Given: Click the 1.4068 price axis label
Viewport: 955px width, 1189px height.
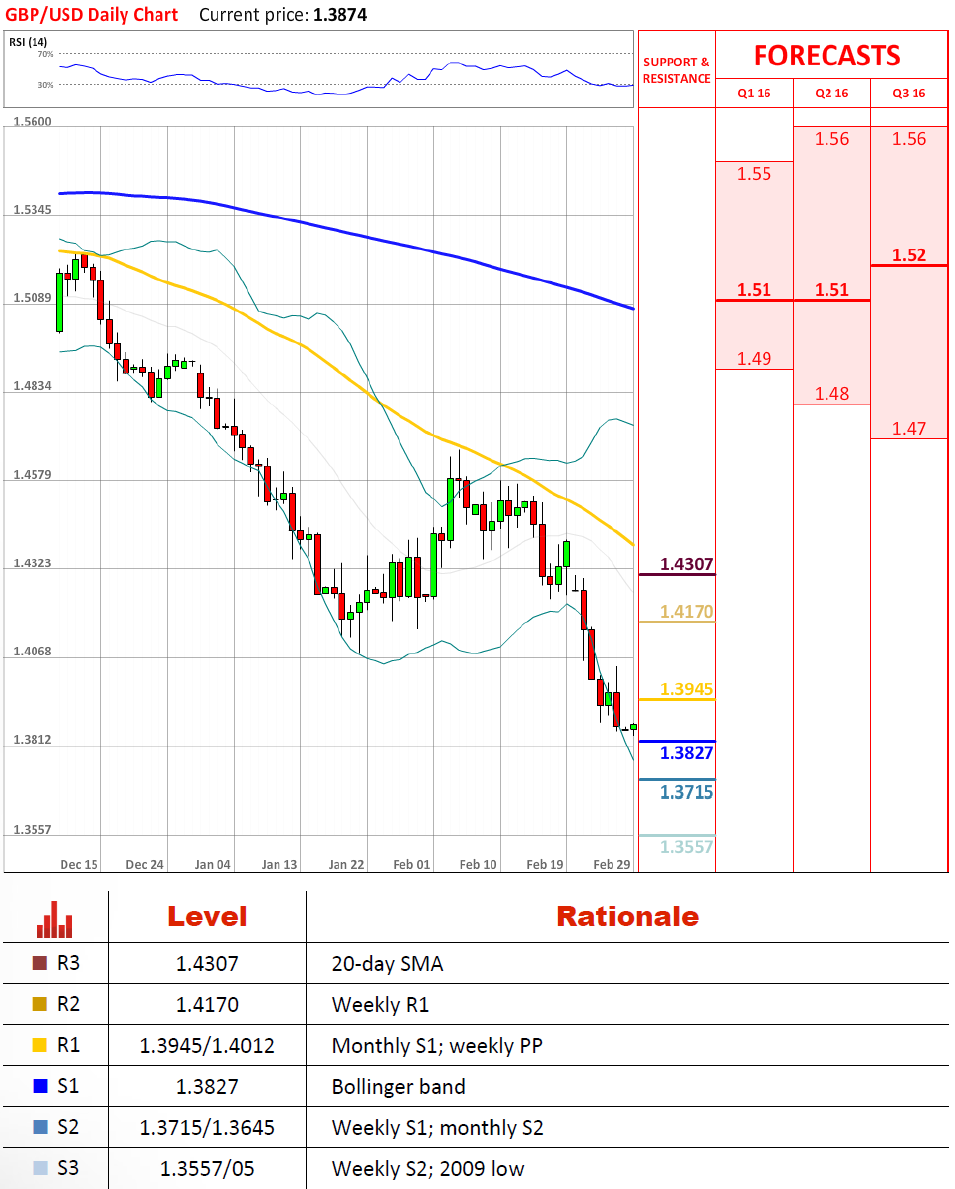Looking at the screenshot, I should coord(33,651).
